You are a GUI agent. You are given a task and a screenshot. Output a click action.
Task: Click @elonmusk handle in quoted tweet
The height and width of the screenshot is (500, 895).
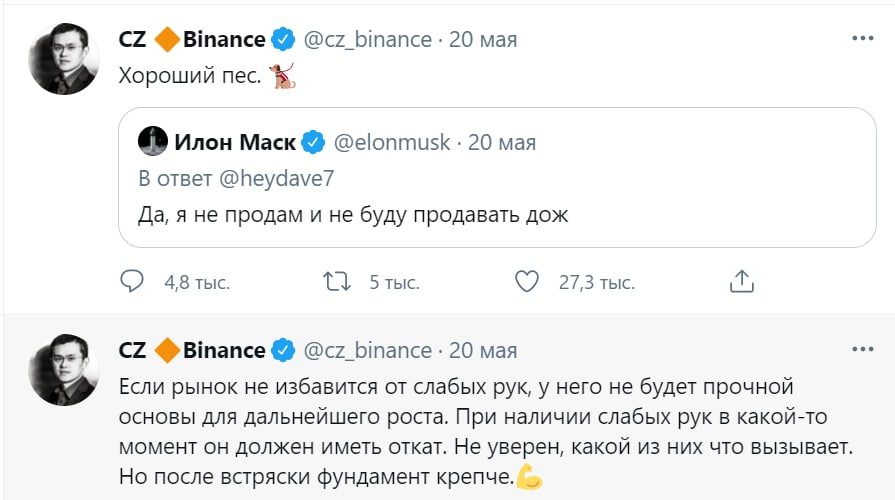390,142
